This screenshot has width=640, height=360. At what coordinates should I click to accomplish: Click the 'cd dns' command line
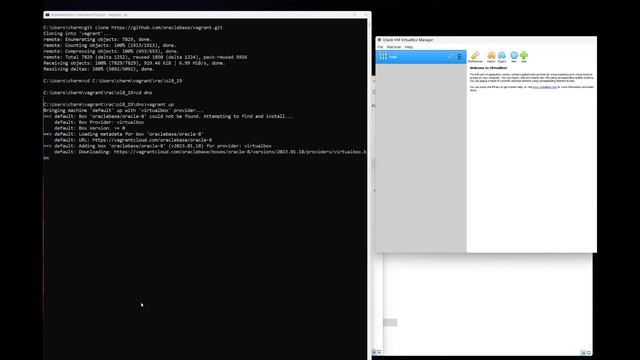coord(98,93)
